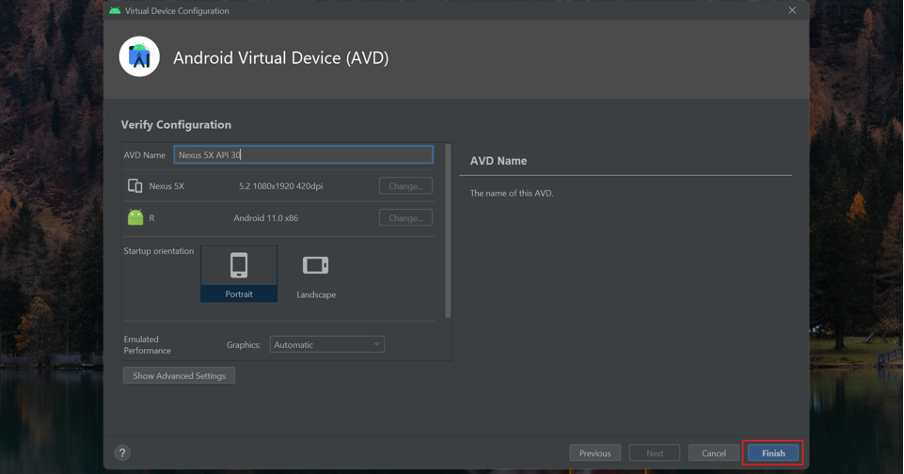The width and height of the screenshot is (904, 474).
Task: Click the green Android robot icon
Action: (135, 217)
